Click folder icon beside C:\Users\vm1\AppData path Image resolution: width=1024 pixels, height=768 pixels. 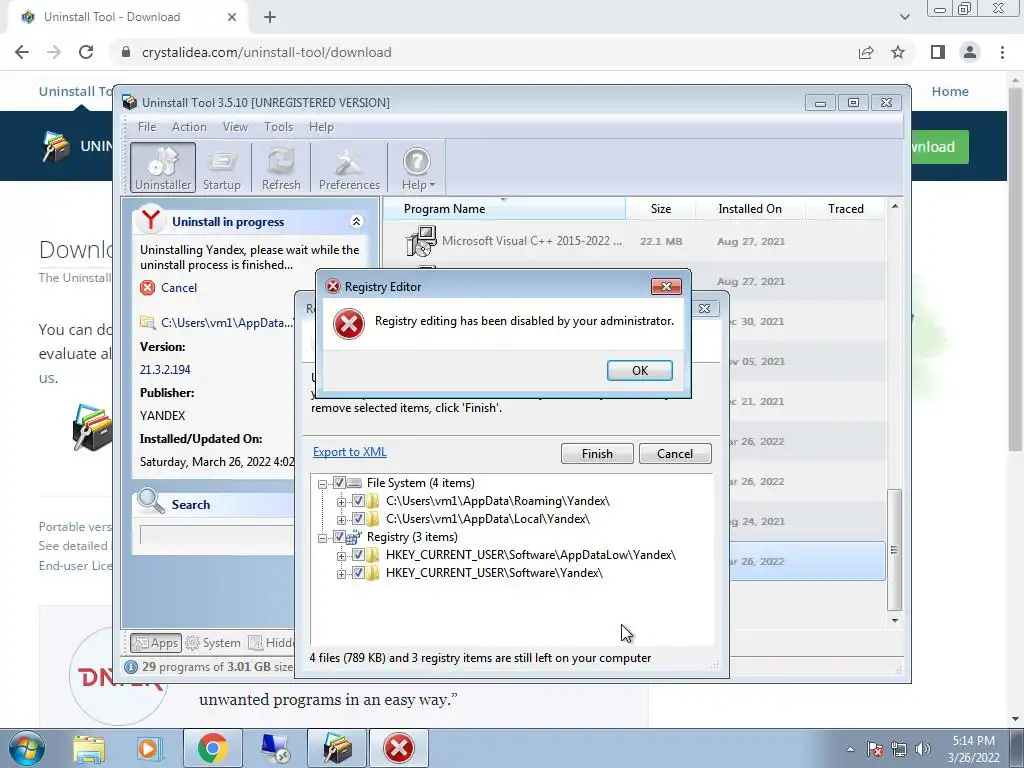[x=148, y=323]
